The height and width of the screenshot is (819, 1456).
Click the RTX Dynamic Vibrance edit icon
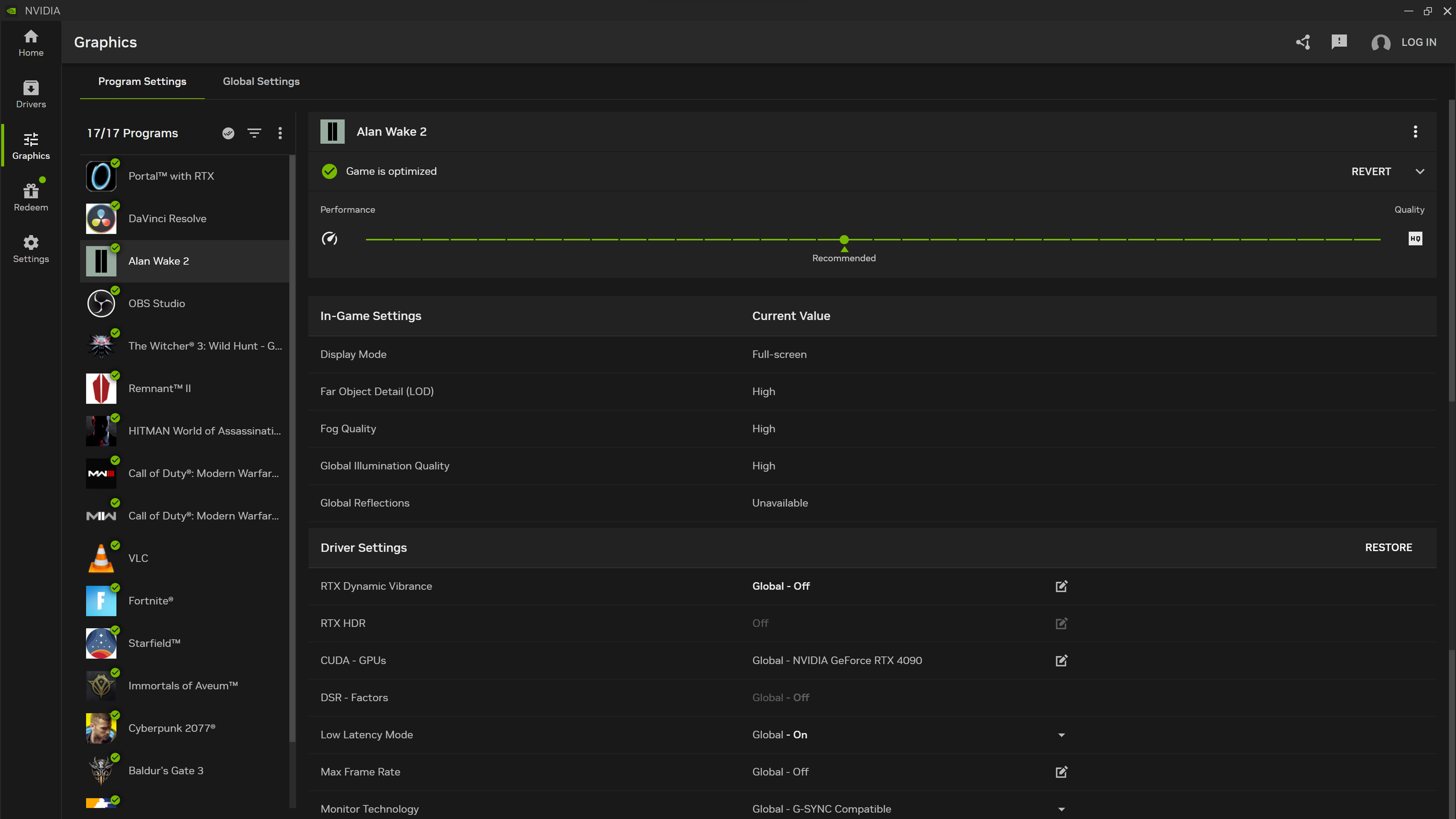1061,586
